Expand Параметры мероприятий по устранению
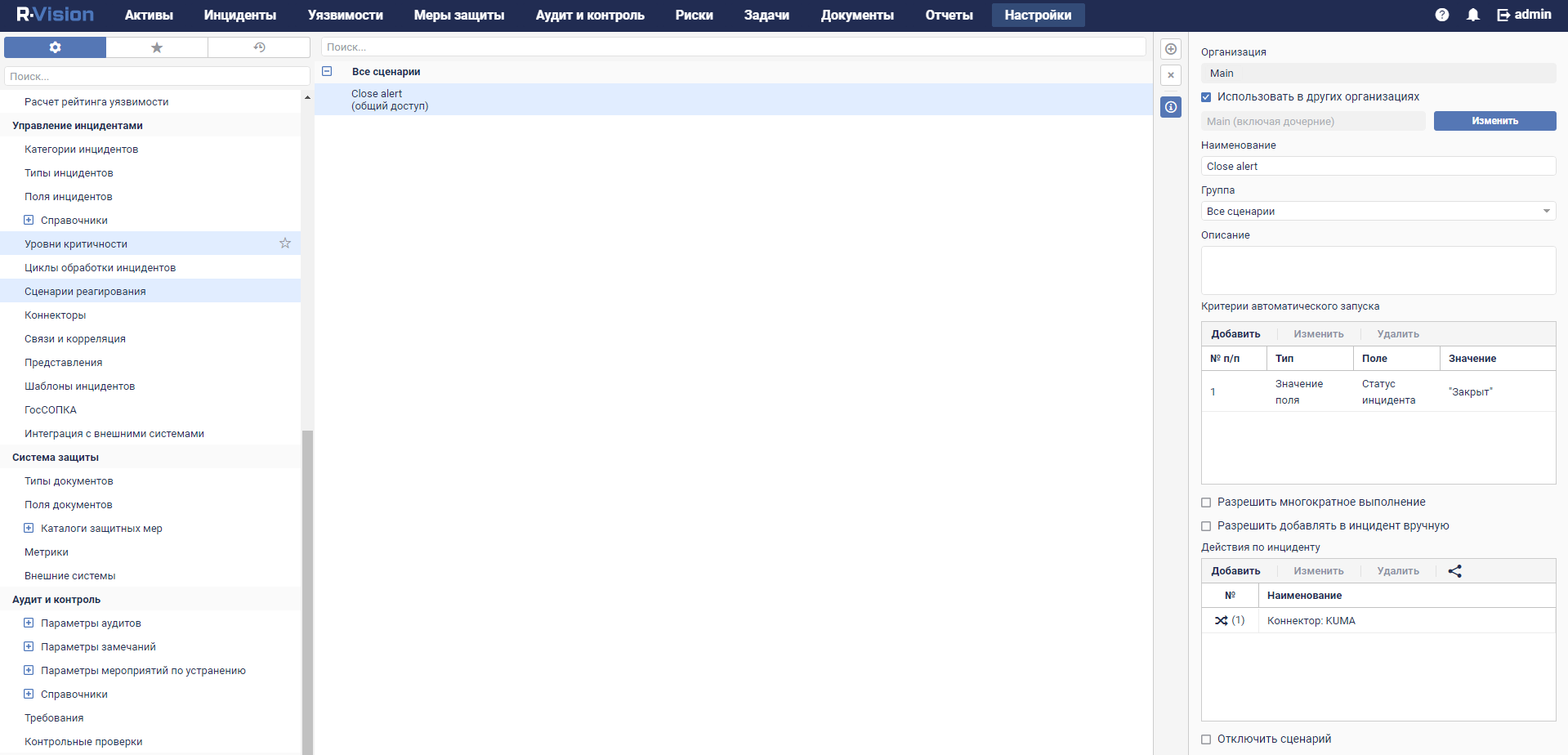Viewport: 1568px width, 755px height. tap(29, 671)
